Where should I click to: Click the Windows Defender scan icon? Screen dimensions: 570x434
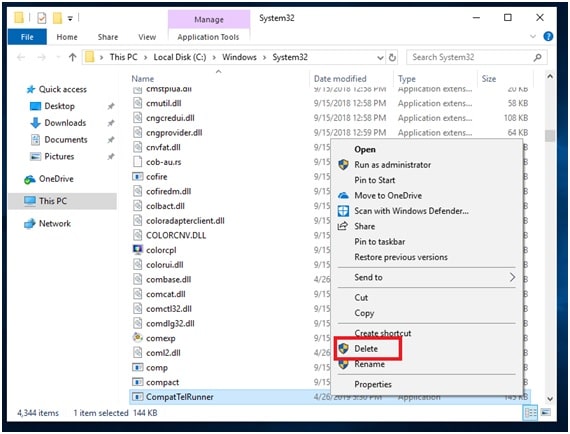point(343,211)
